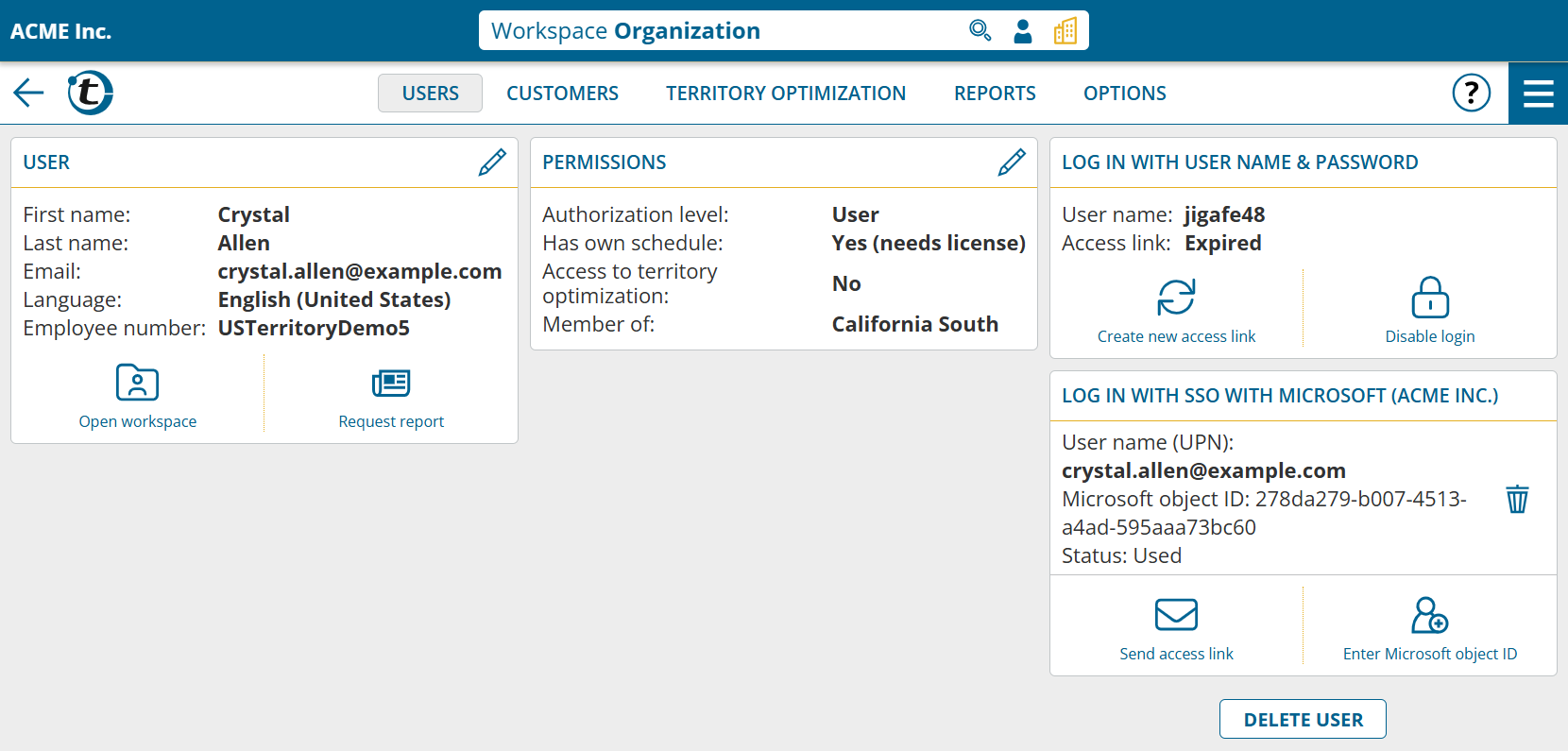The width and height of the screenshot is (1568, 751).
Task: Click the user profile icon in search bar
Action: tap(1023, 31)
